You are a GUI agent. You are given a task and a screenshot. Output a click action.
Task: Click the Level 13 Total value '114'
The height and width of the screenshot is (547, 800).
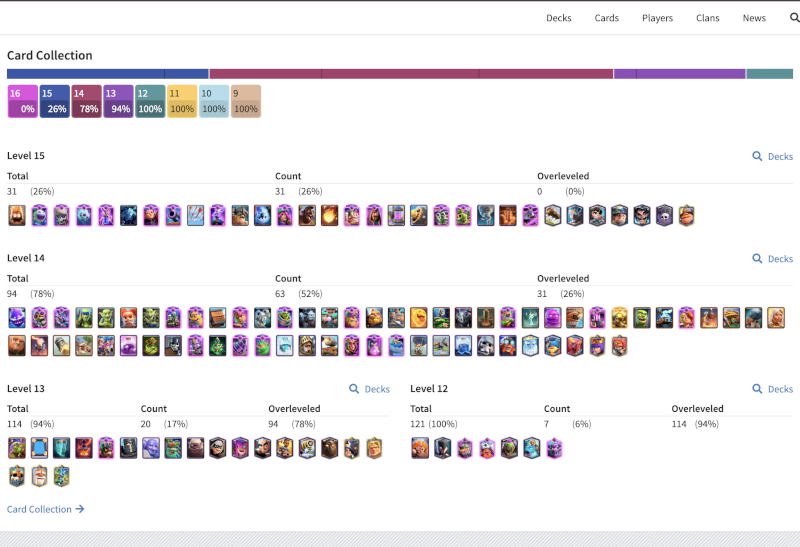click(14, 424)
